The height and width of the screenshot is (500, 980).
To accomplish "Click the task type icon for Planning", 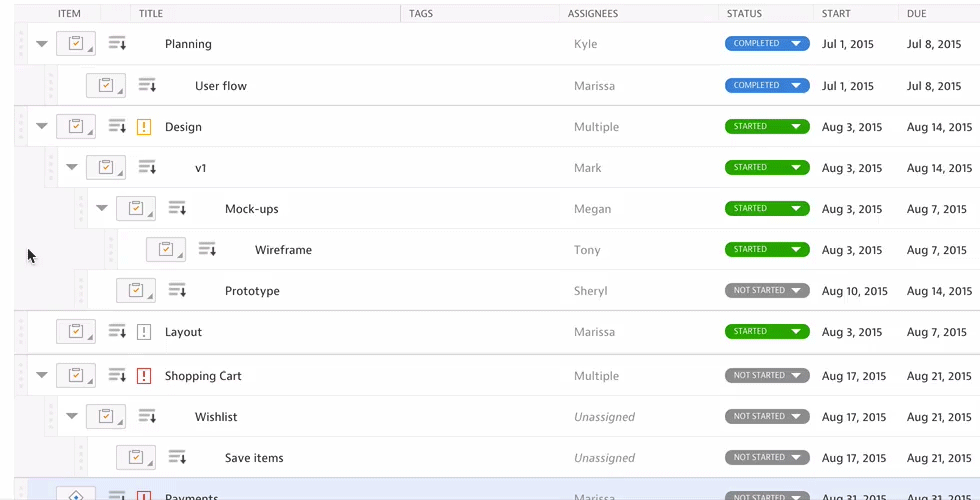I will click(x=76, y=44).
